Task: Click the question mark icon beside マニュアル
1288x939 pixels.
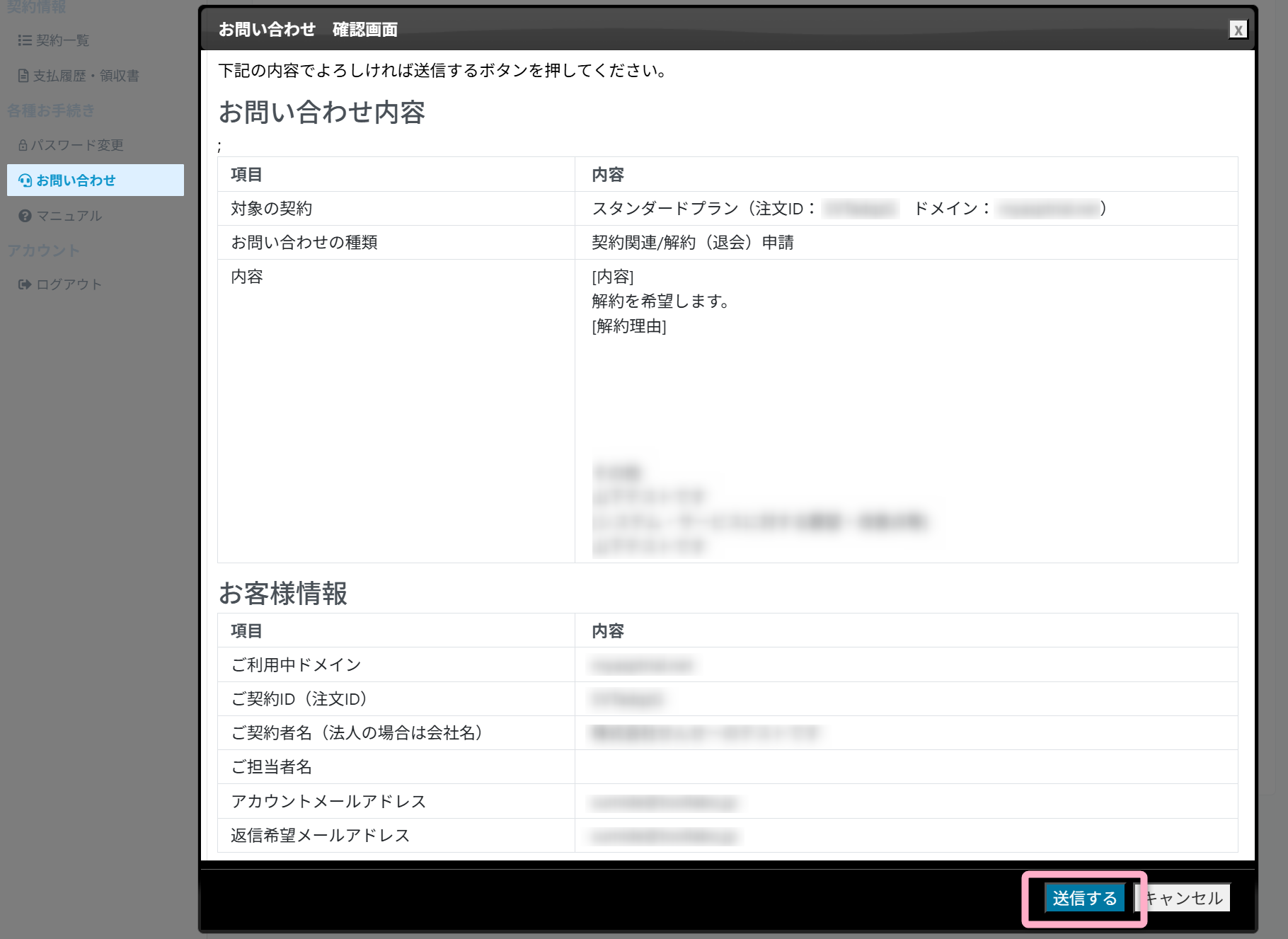Action: pos(25,216)
